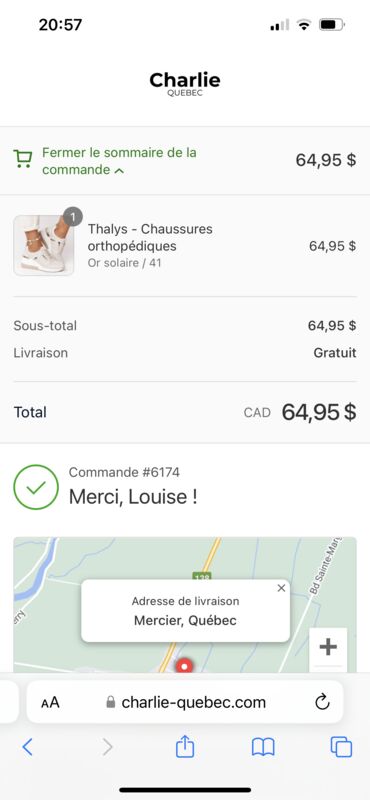Open Safari bookmarks

[x=263, y=747]
